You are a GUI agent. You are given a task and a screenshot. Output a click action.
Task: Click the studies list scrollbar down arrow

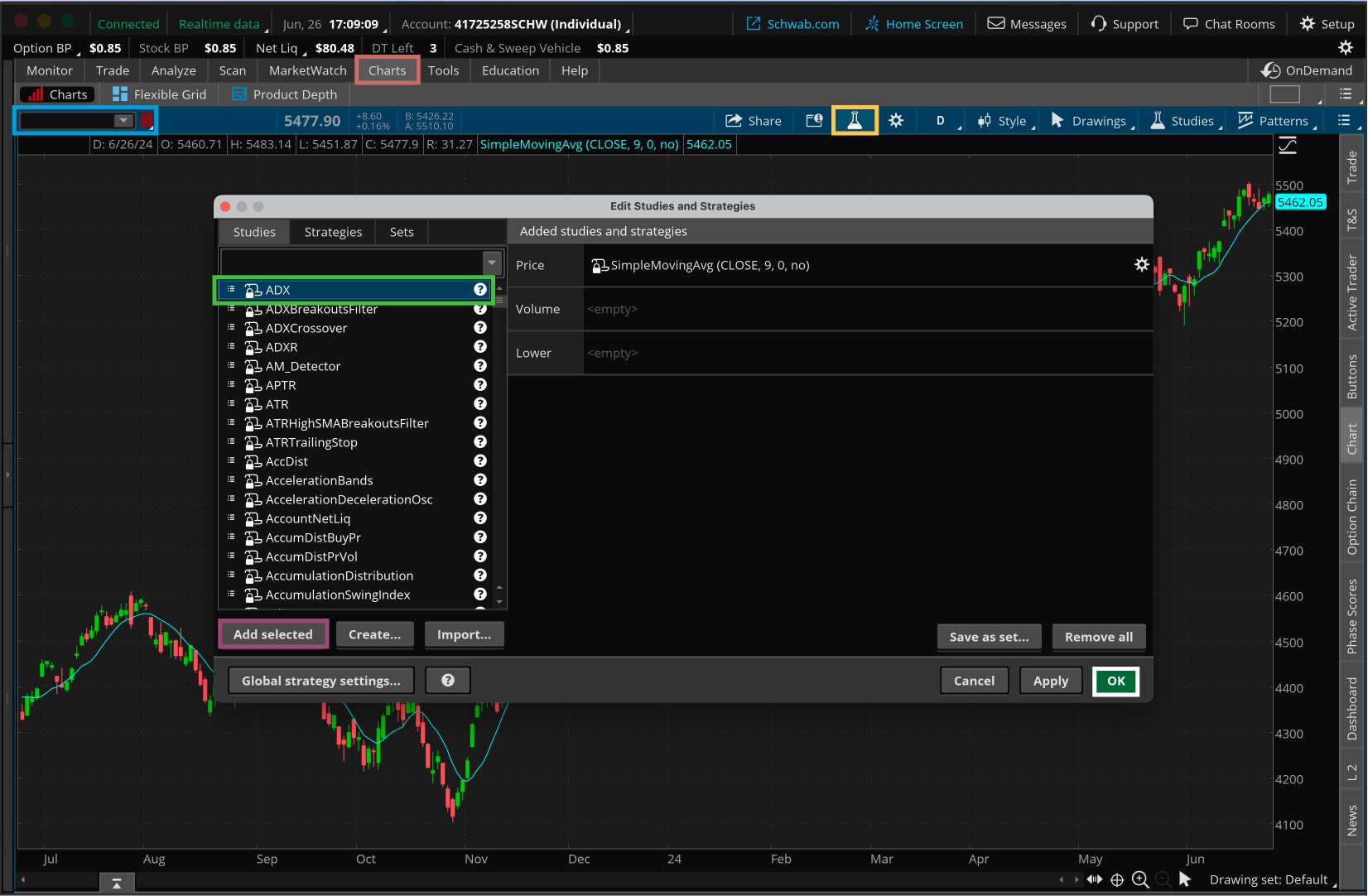pos(499,601)
